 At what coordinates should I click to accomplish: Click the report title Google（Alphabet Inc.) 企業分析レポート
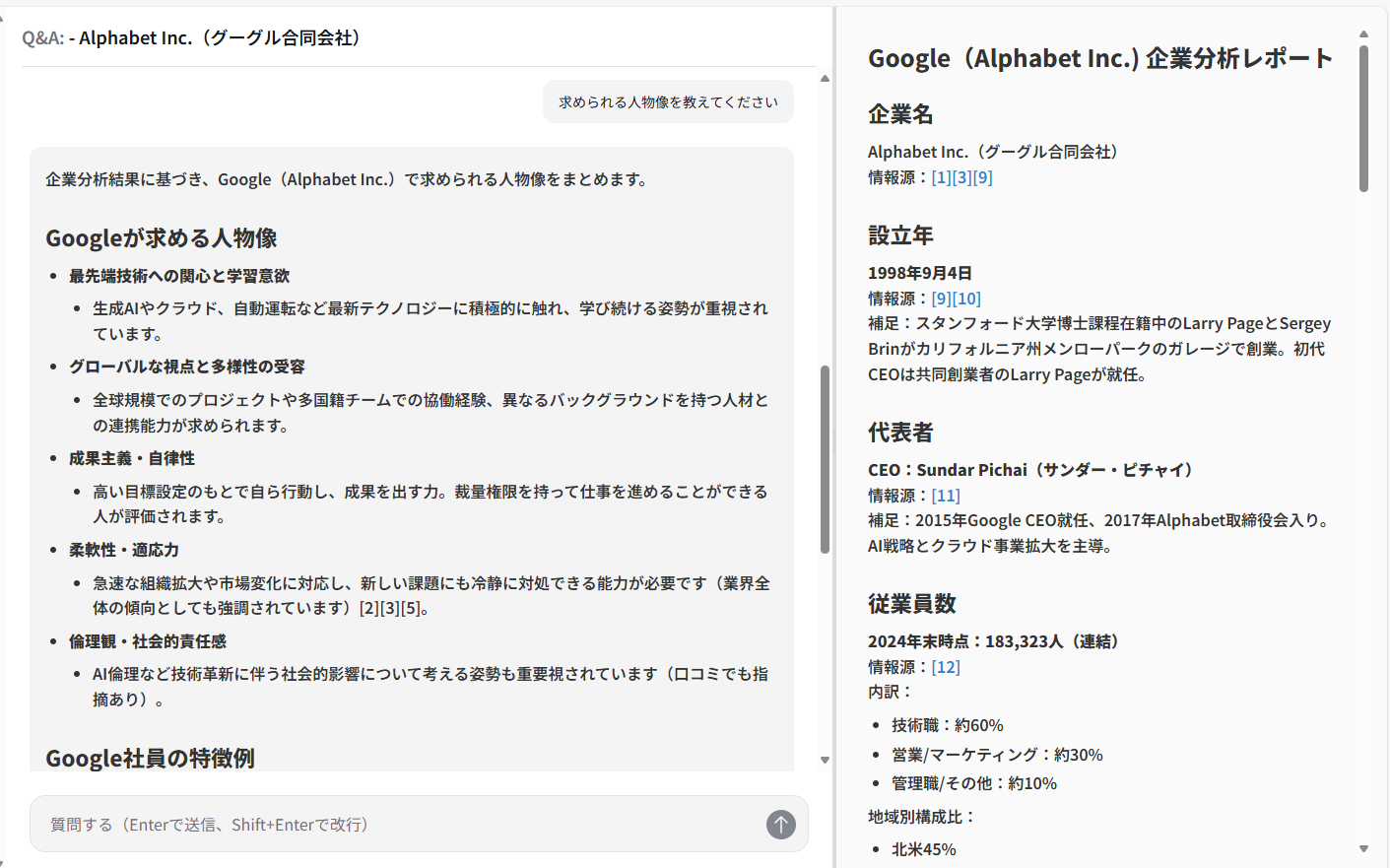click(1099, 58)
